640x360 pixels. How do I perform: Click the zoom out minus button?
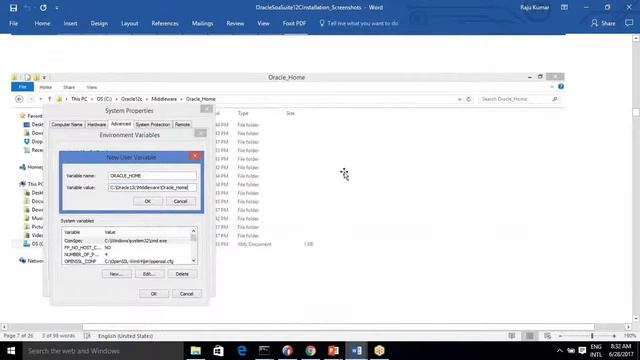(560, 336)
